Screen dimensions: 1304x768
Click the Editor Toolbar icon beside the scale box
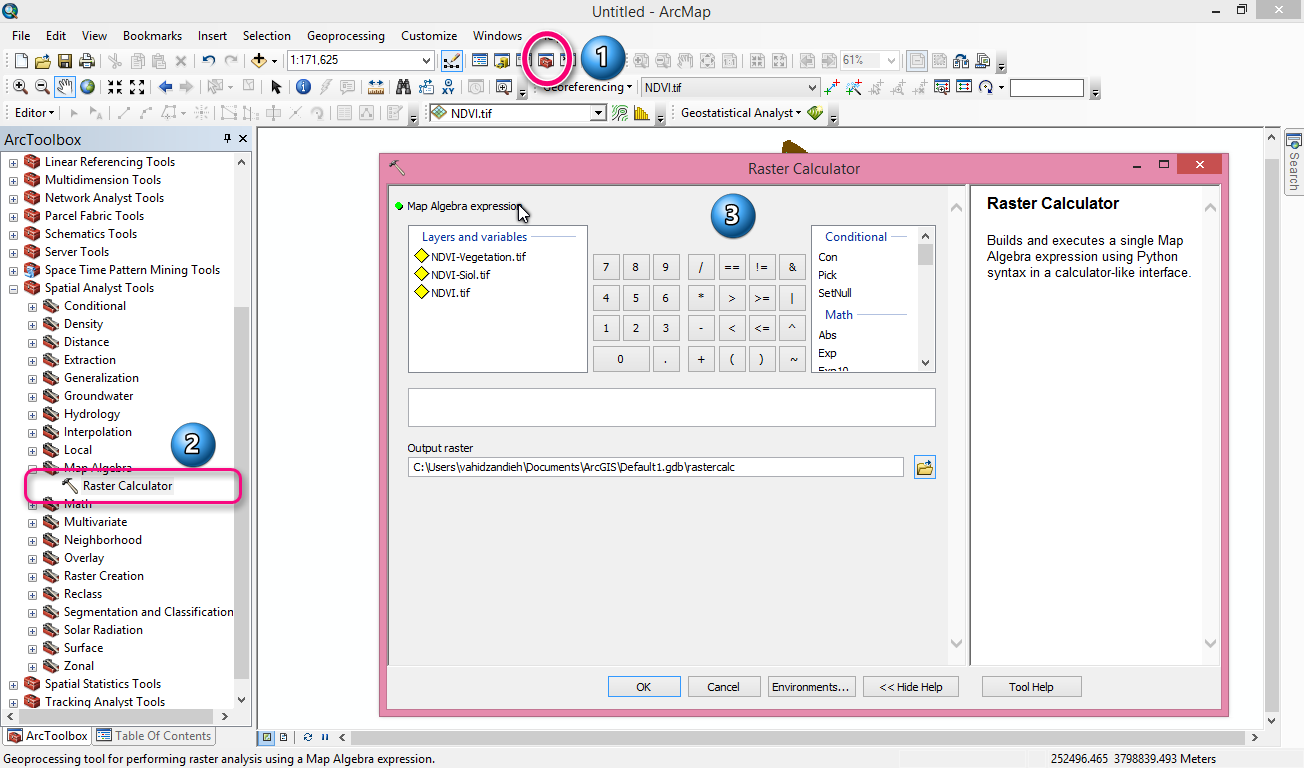pyautogui.click(x=452, y=61)
